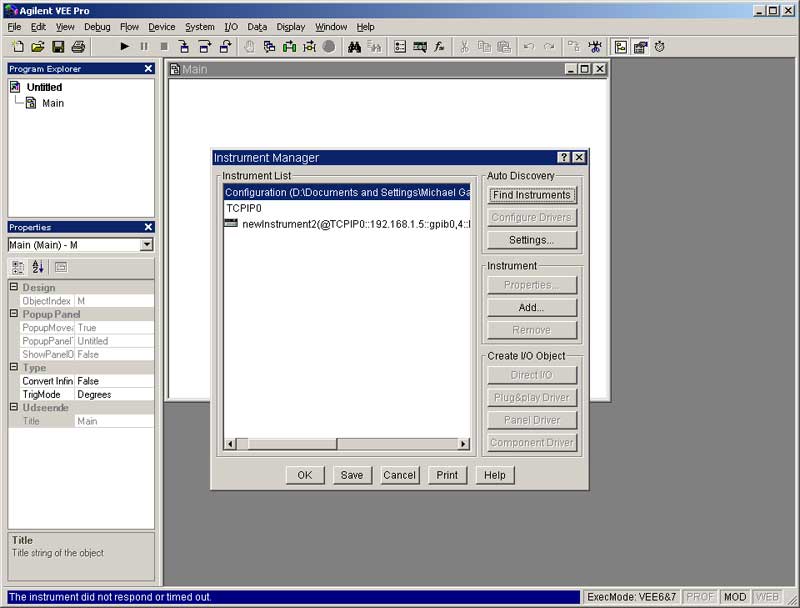The width and height of the screenshot is (800, 608).
Task: Collapse the Design property category
Action: point(14,288)
